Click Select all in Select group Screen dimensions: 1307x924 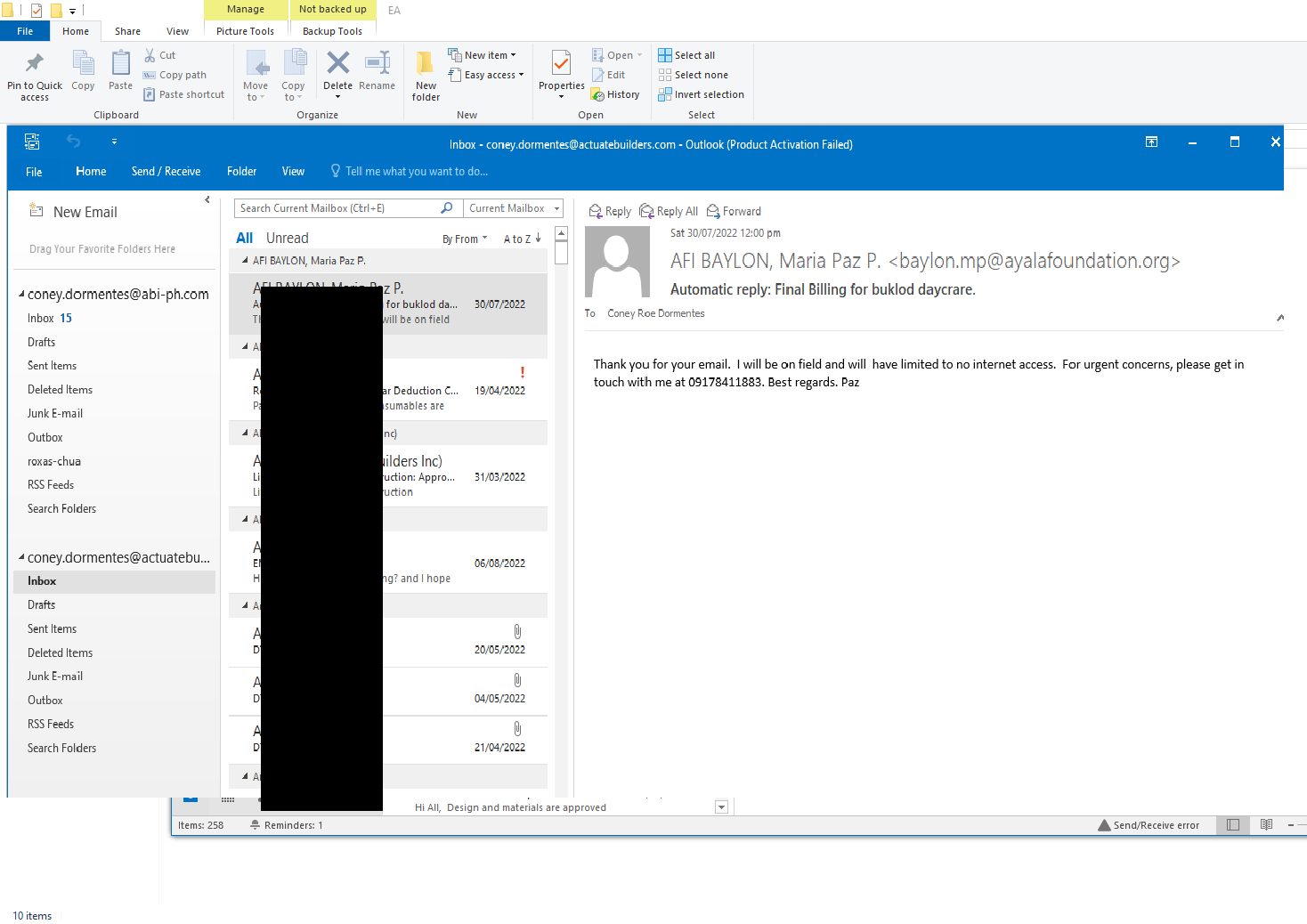point(686,55)
